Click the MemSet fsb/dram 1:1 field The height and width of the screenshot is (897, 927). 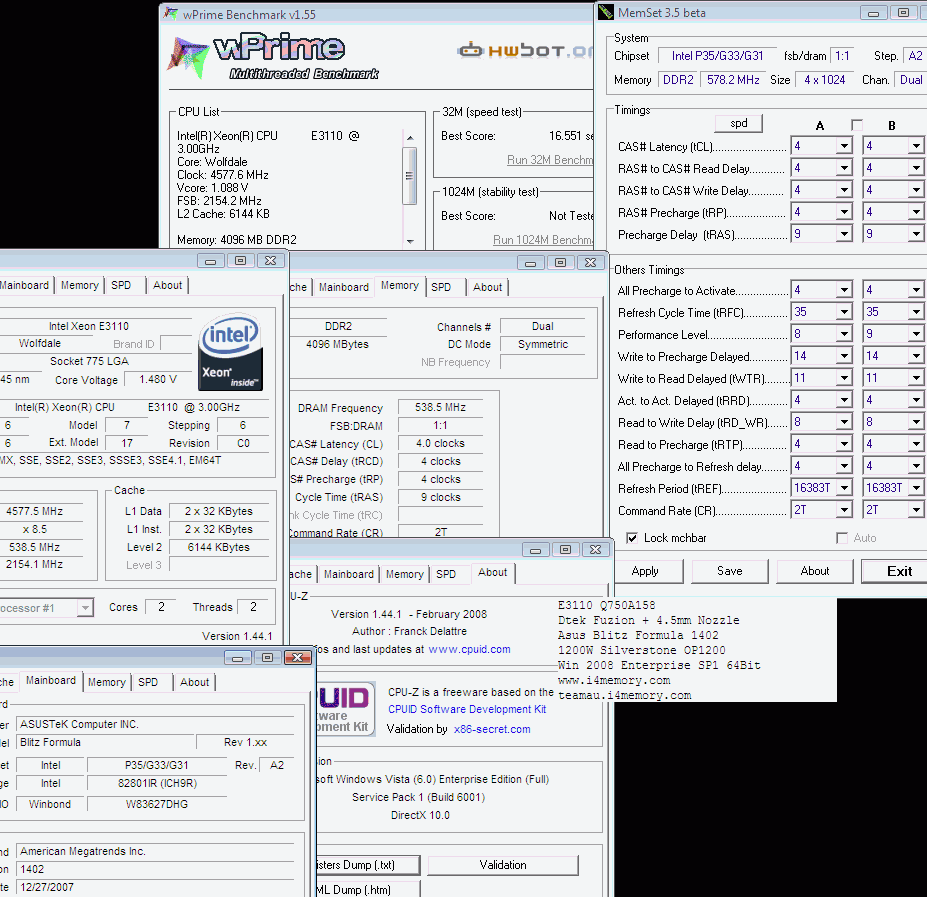tap(842, 56)
